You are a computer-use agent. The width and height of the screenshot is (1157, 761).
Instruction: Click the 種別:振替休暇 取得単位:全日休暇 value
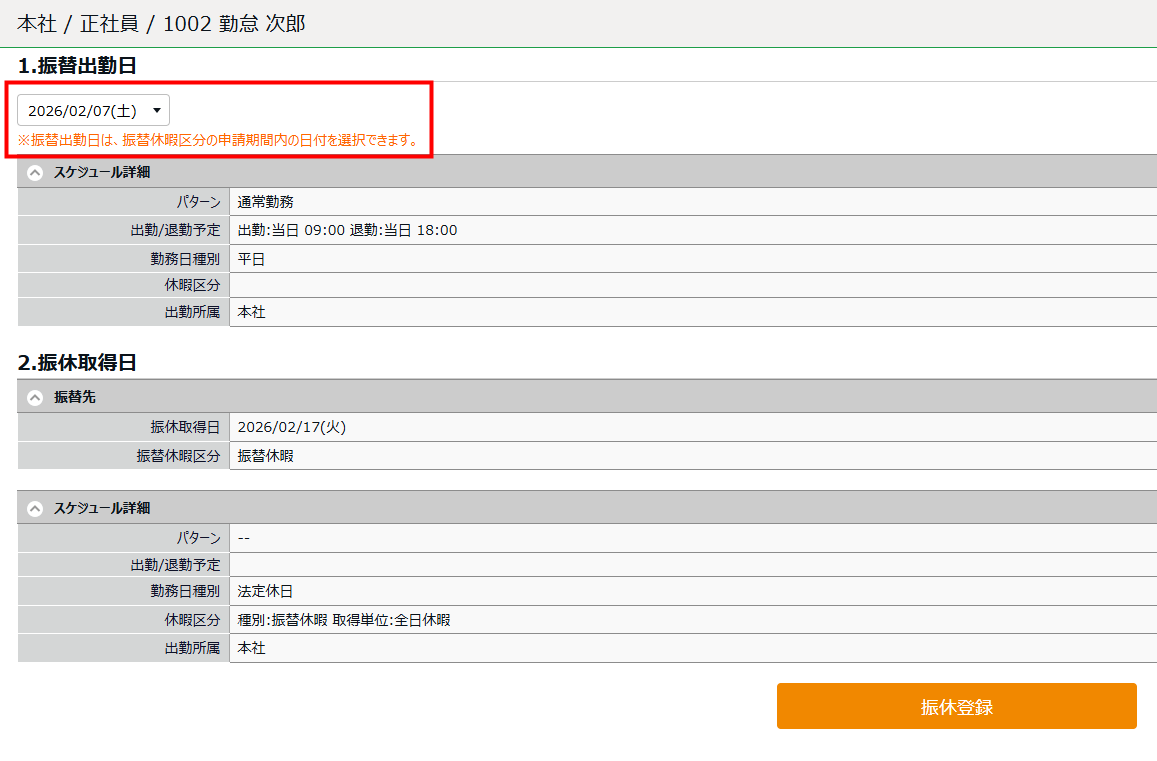point(343,620)
